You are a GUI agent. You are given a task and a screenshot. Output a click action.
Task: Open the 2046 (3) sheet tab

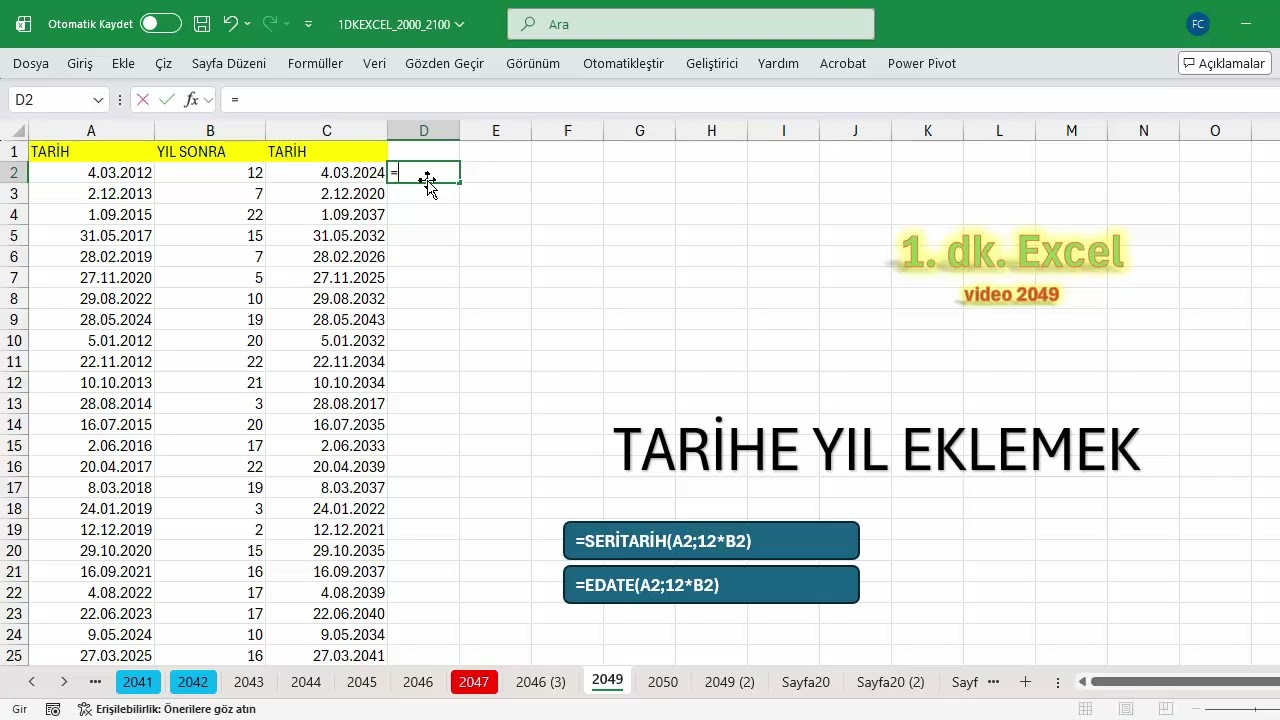(541, 682)
